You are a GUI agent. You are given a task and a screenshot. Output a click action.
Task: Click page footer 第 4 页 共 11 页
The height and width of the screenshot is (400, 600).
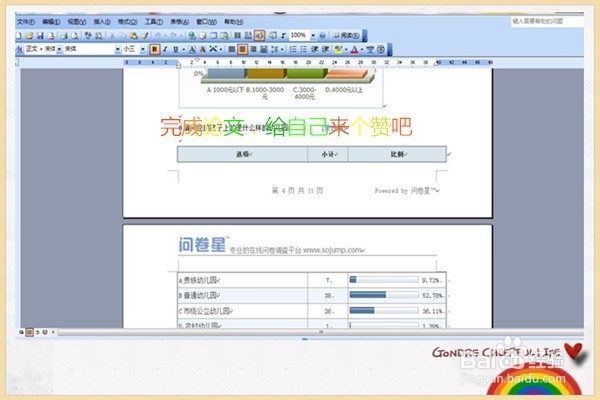click(x=297, y=190)
